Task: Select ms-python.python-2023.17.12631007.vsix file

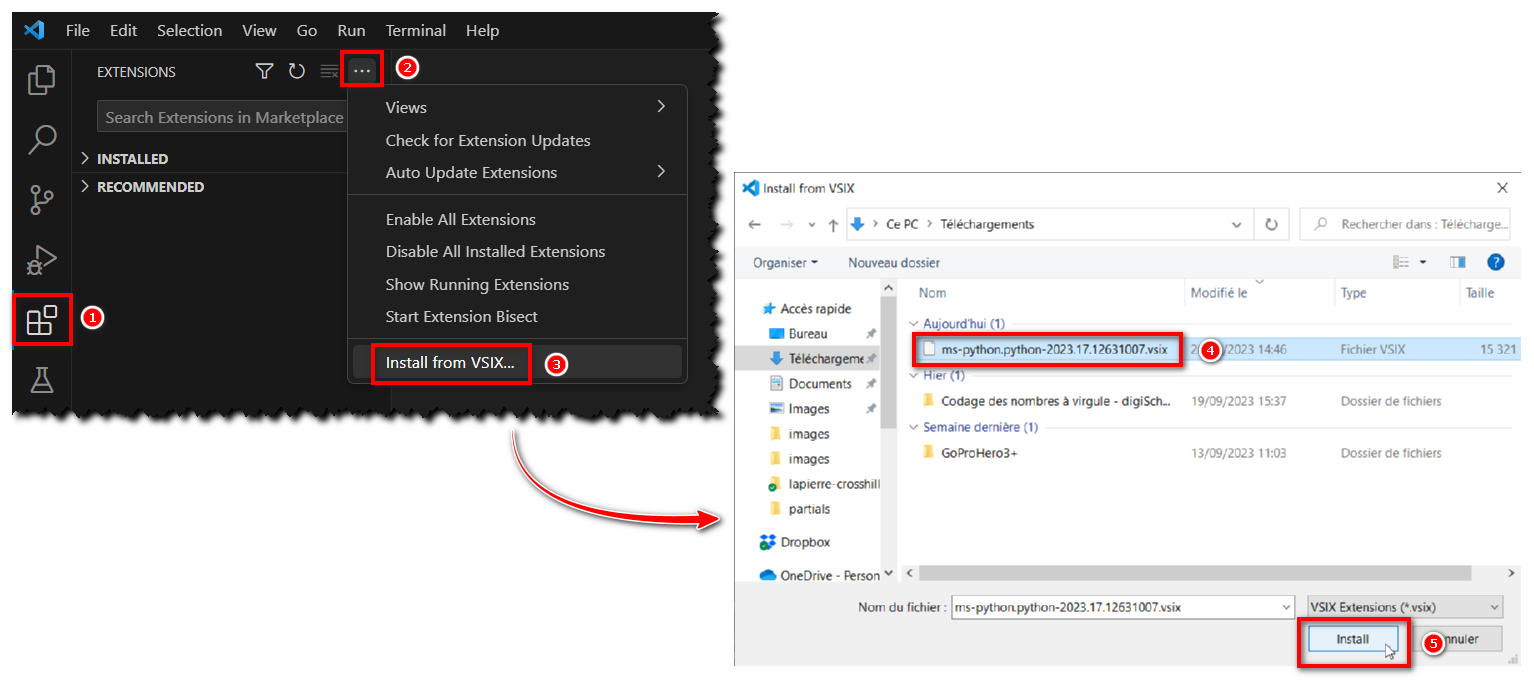Action: [1054, 349]
